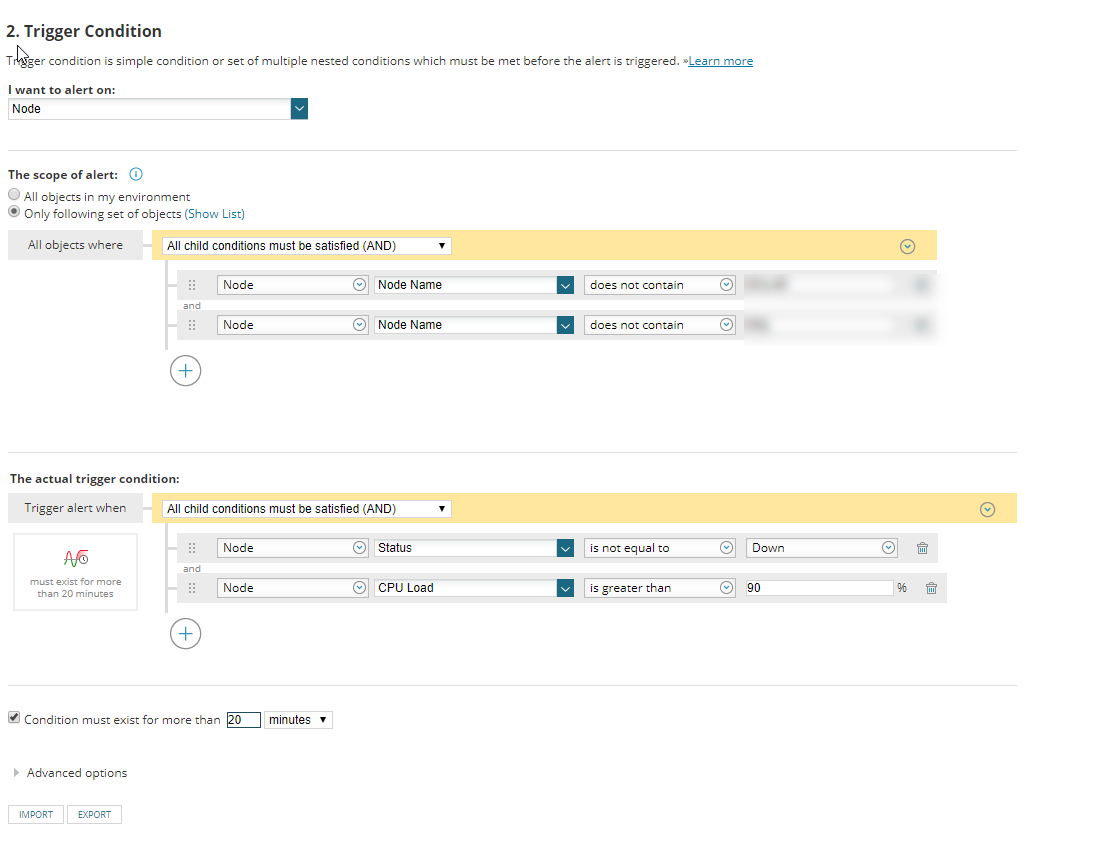The width and height of the screenshot is (1113, 851).
Task: Open the 'I want to alert on' Node dropdown
Action: pos(158,109)
